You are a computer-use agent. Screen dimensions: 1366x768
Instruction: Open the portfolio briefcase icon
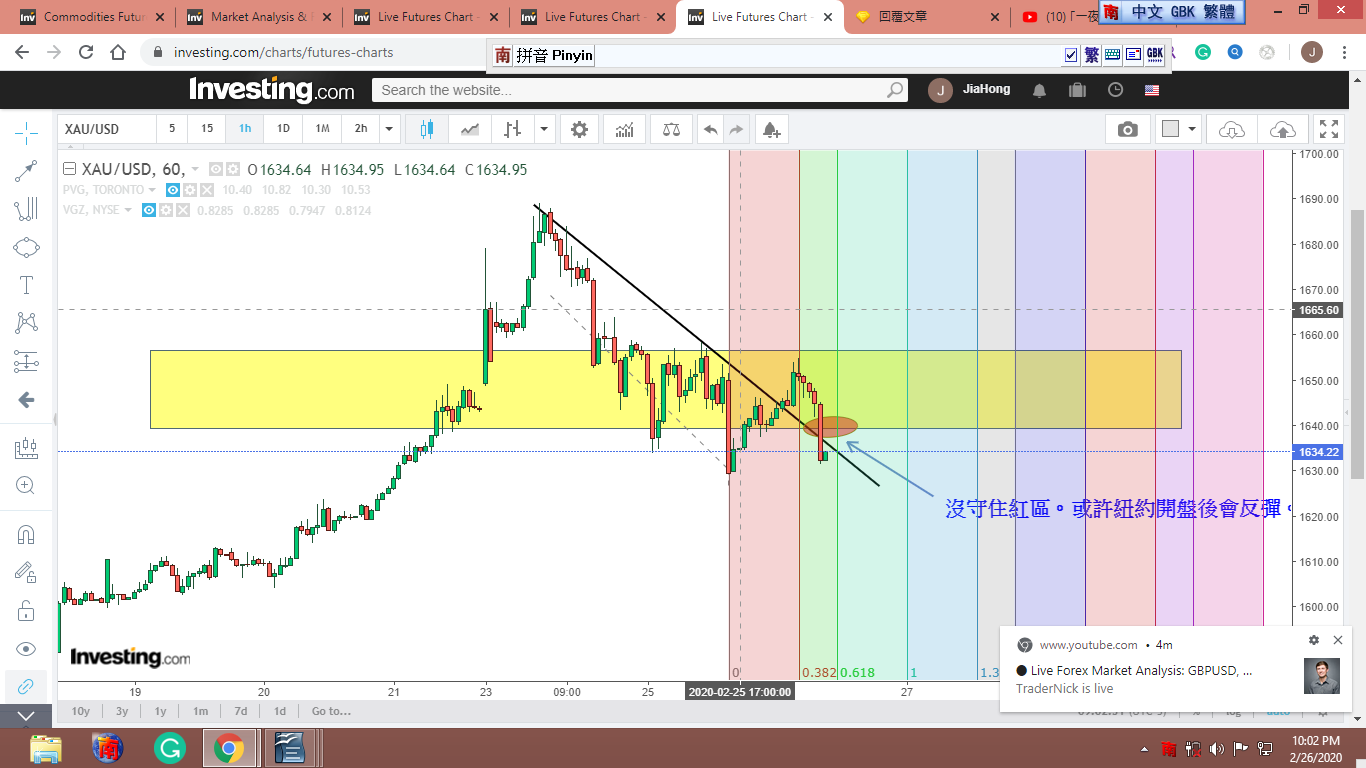[1077, 90]
